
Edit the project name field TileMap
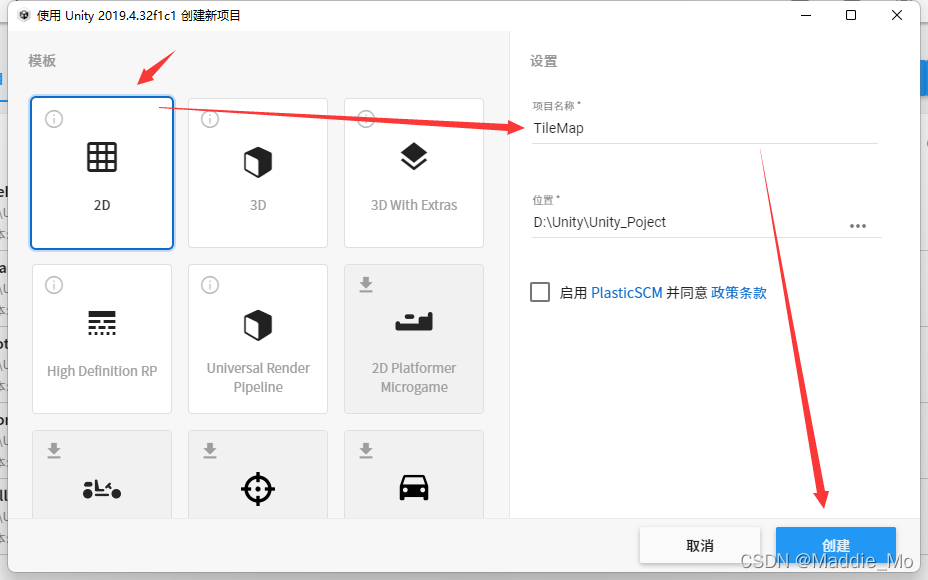coord(704,128)
